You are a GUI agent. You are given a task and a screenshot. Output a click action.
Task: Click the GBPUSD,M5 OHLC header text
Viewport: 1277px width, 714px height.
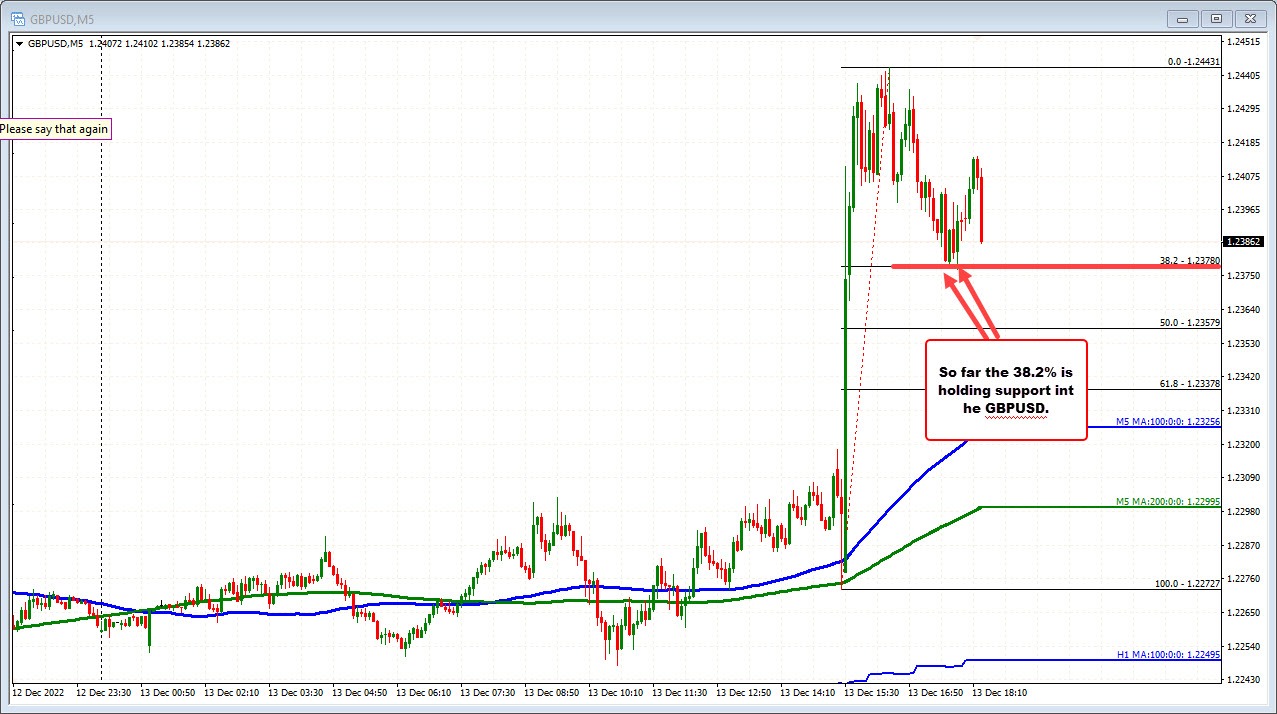(128, 44)
